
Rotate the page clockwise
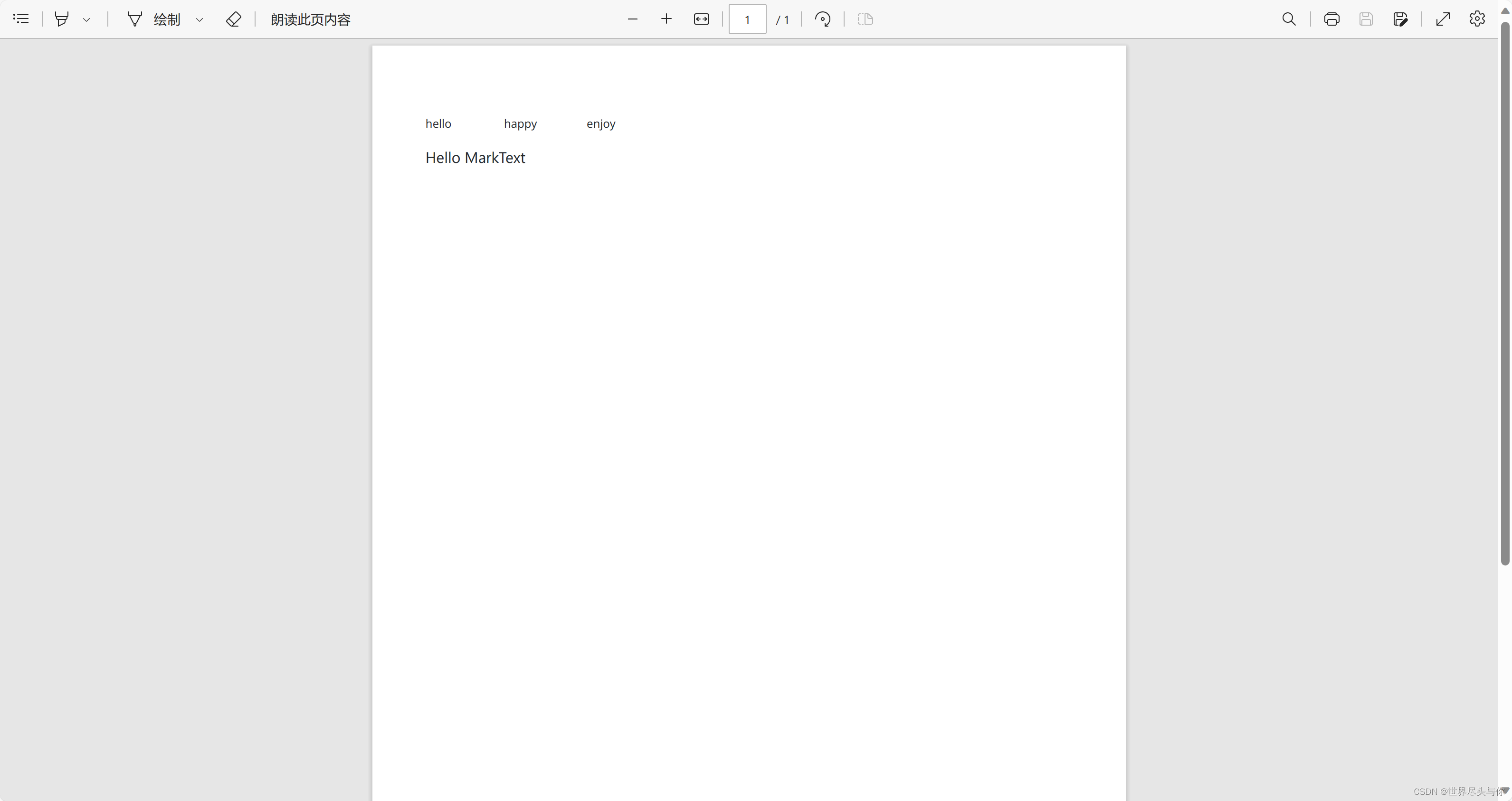(822, 19)
